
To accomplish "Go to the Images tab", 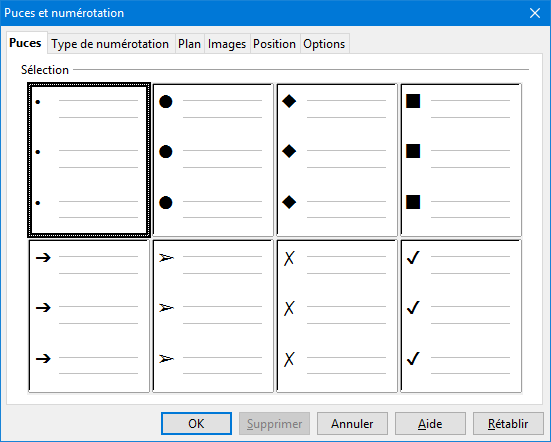I will click(227, 44).
